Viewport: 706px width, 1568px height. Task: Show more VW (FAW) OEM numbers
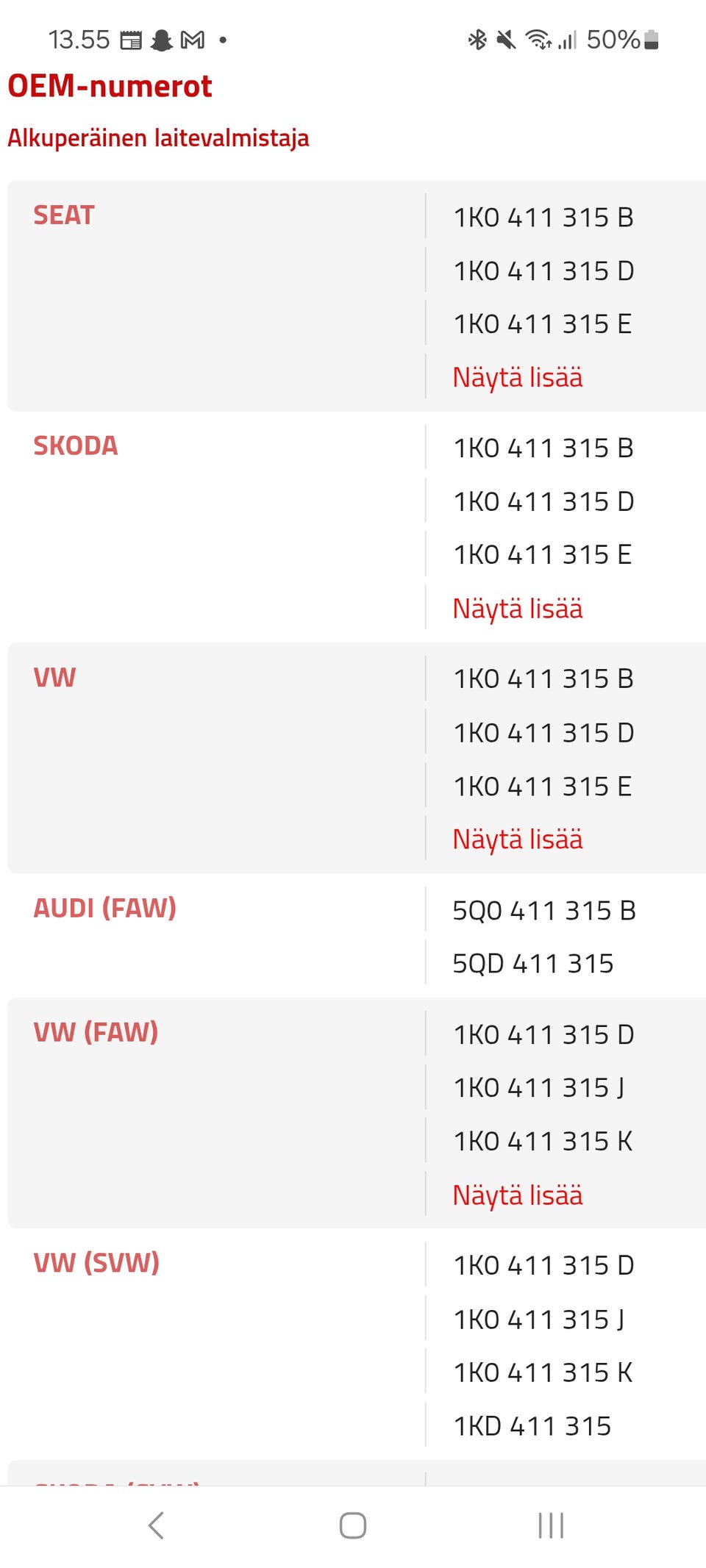coord(518,1195)
